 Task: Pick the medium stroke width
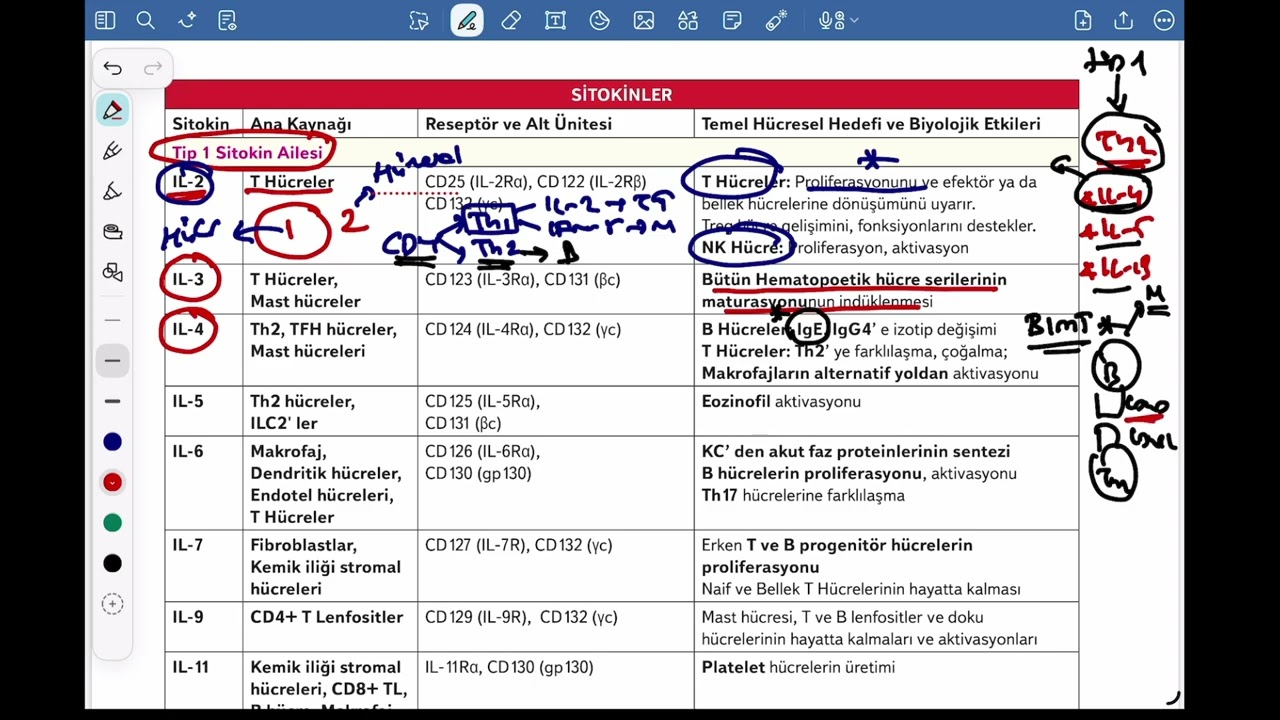pos(112,360)
